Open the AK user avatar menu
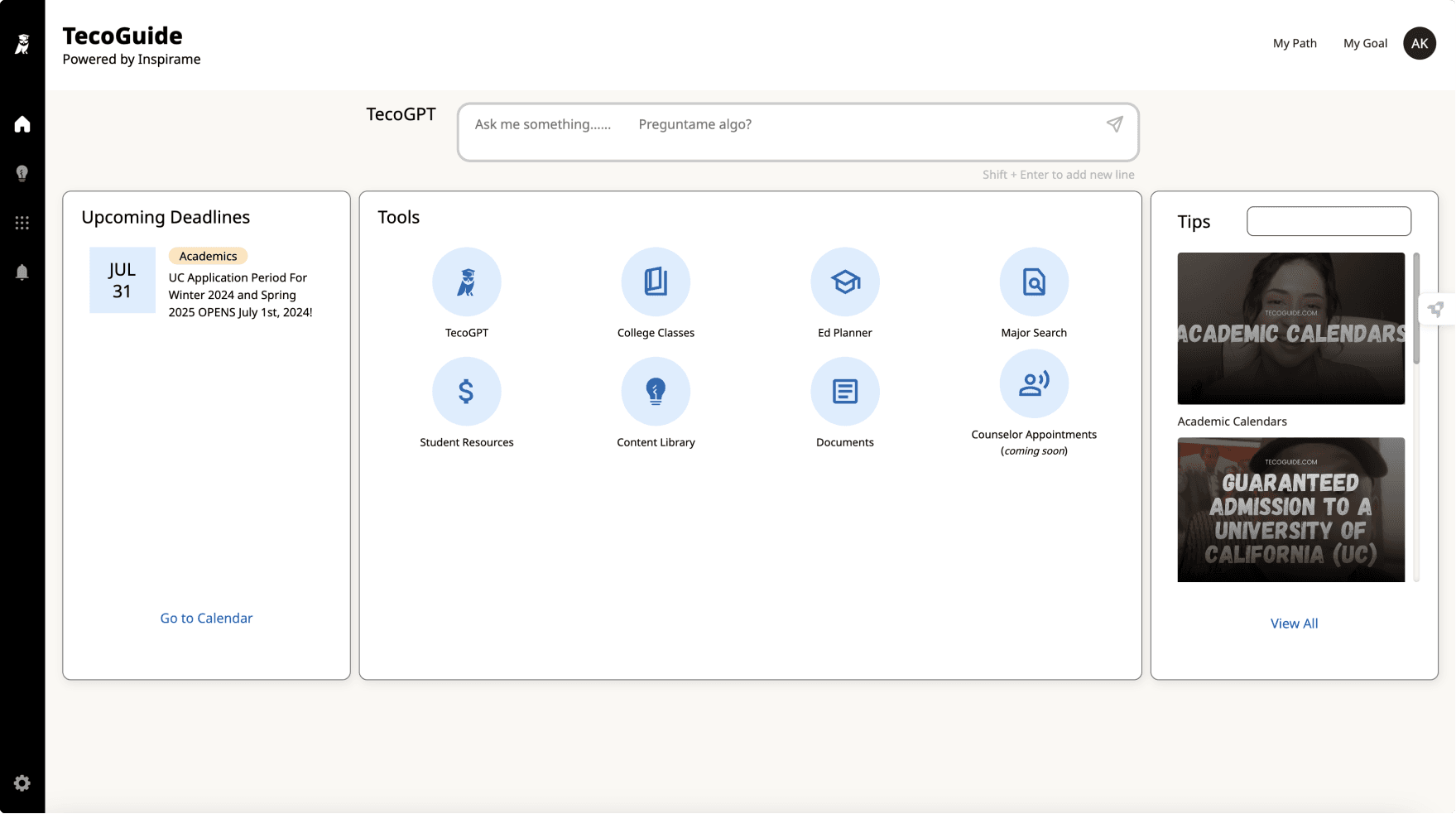This screenshot has height=814, width=1456. (1420, 44)
